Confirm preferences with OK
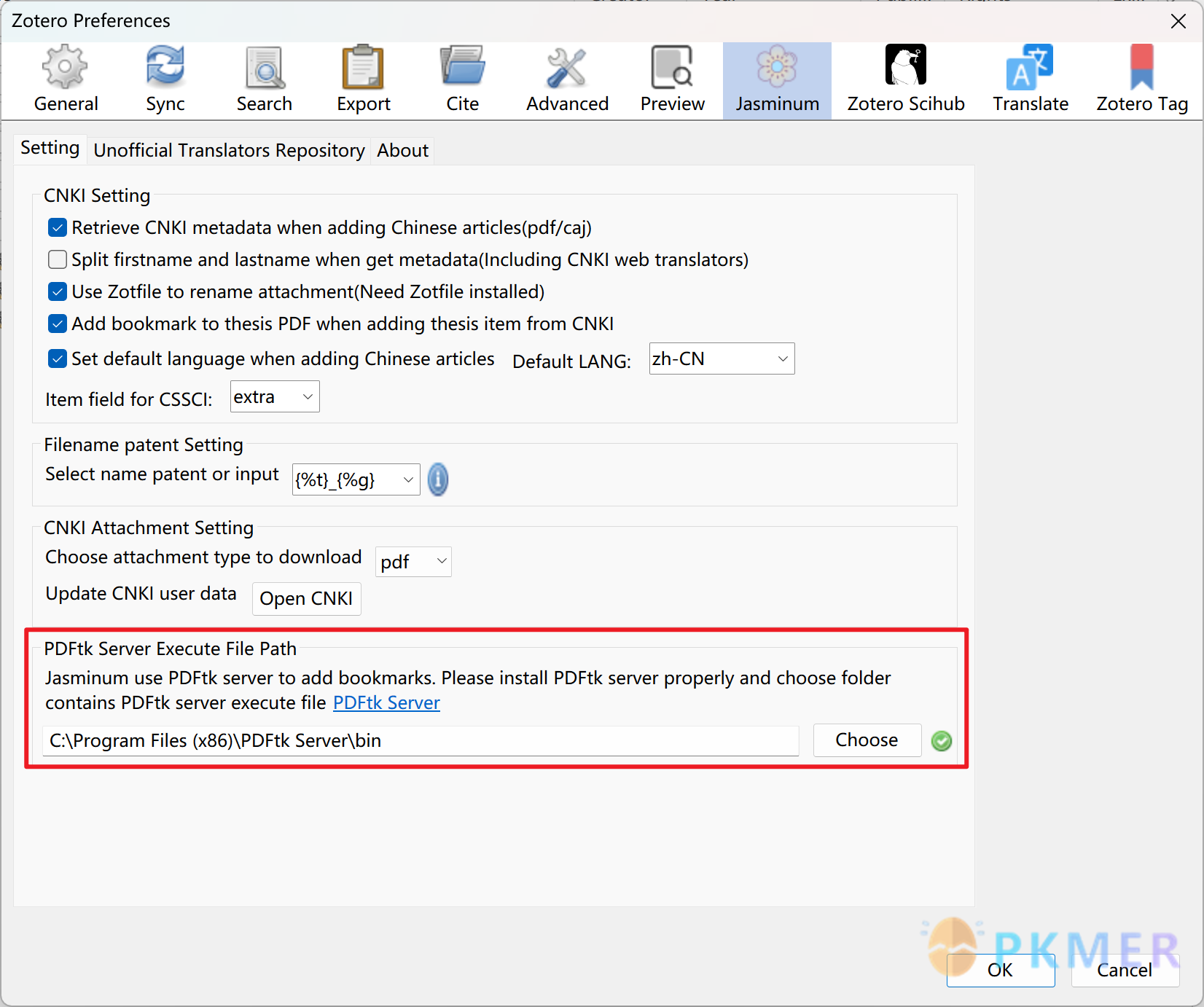Viewport: 1204px width, 1007px height. (x=1000, y=971)
